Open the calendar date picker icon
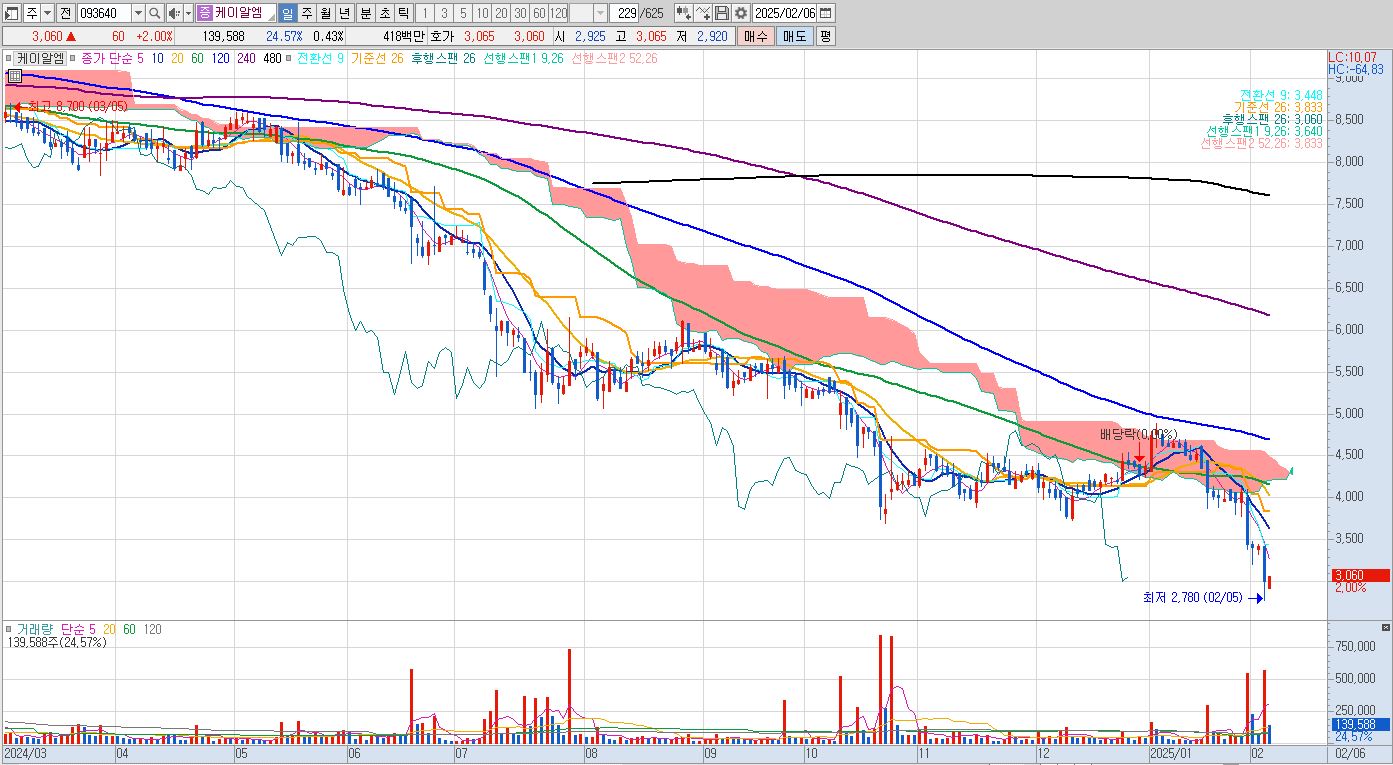The height and width of the screenshot is (765, 1393). pos(827,13)
